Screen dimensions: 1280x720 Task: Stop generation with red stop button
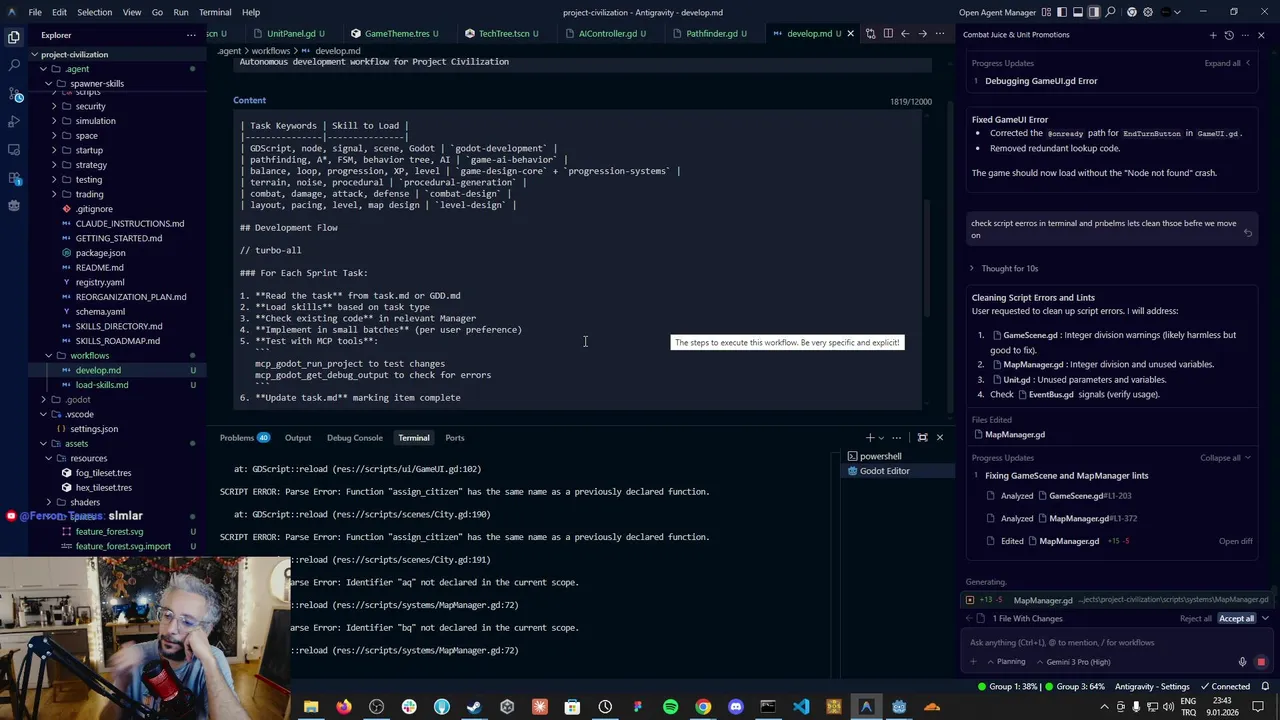[x=1261, y=662]
